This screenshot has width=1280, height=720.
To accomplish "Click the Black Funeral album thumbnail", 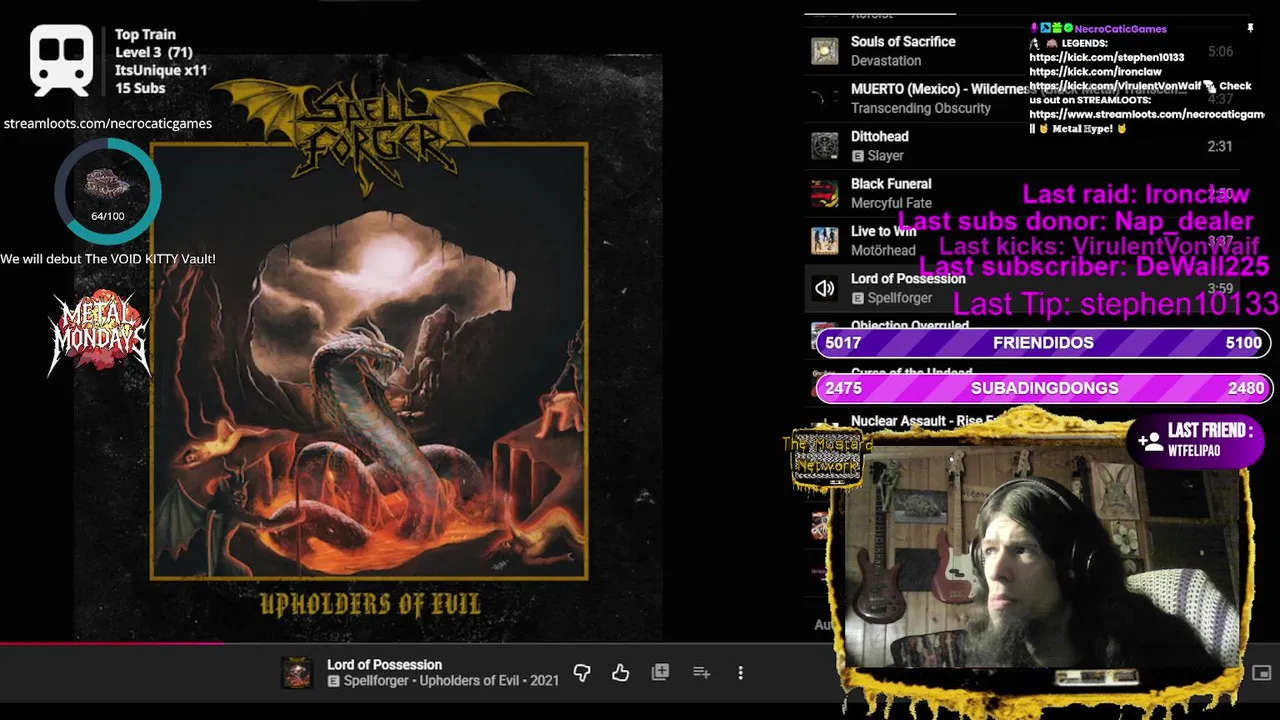I will [x=825, y=193].
